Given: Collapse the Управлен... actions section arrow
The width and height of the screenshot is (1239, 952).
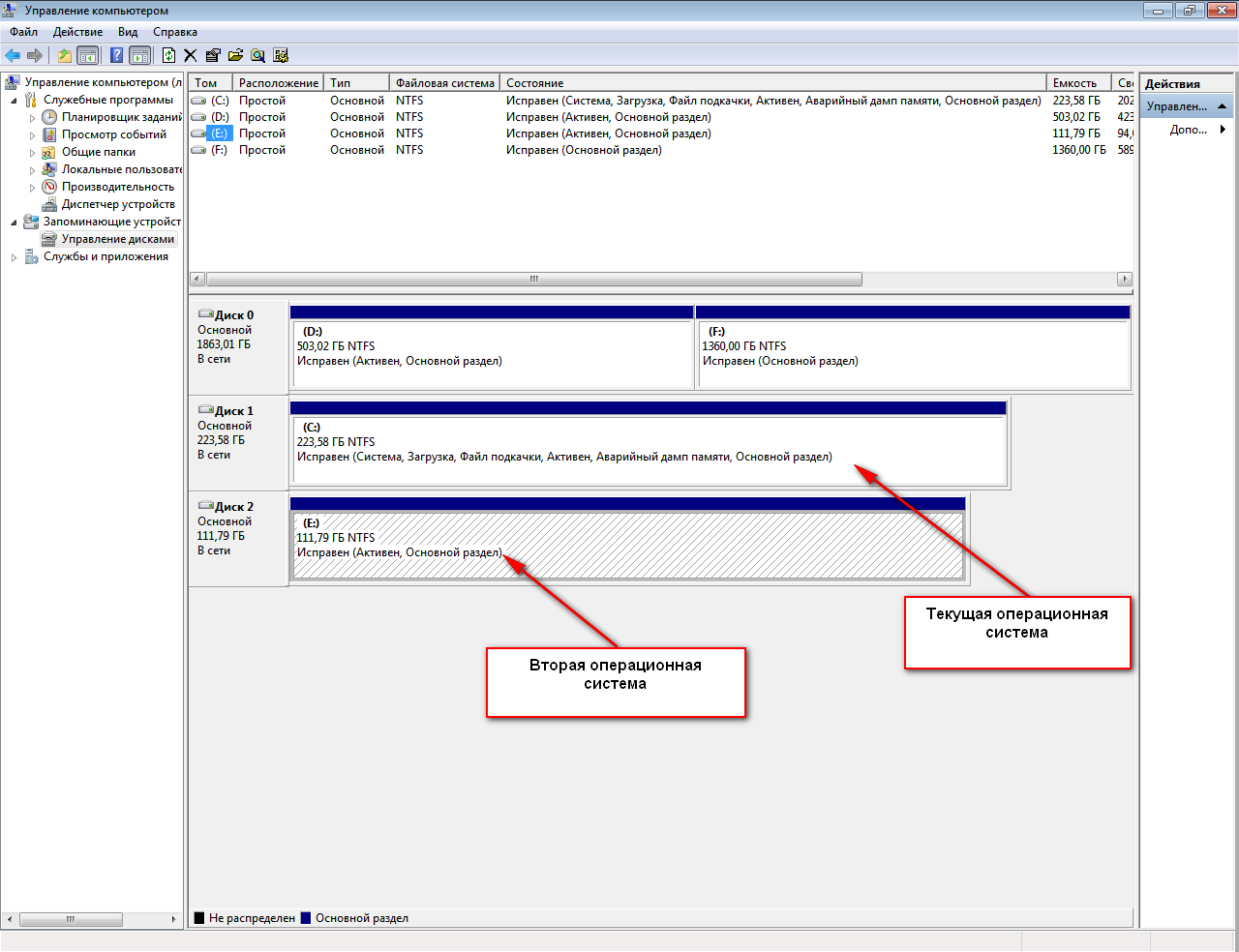Looking at the screenshot, I should coord(1223,106).
